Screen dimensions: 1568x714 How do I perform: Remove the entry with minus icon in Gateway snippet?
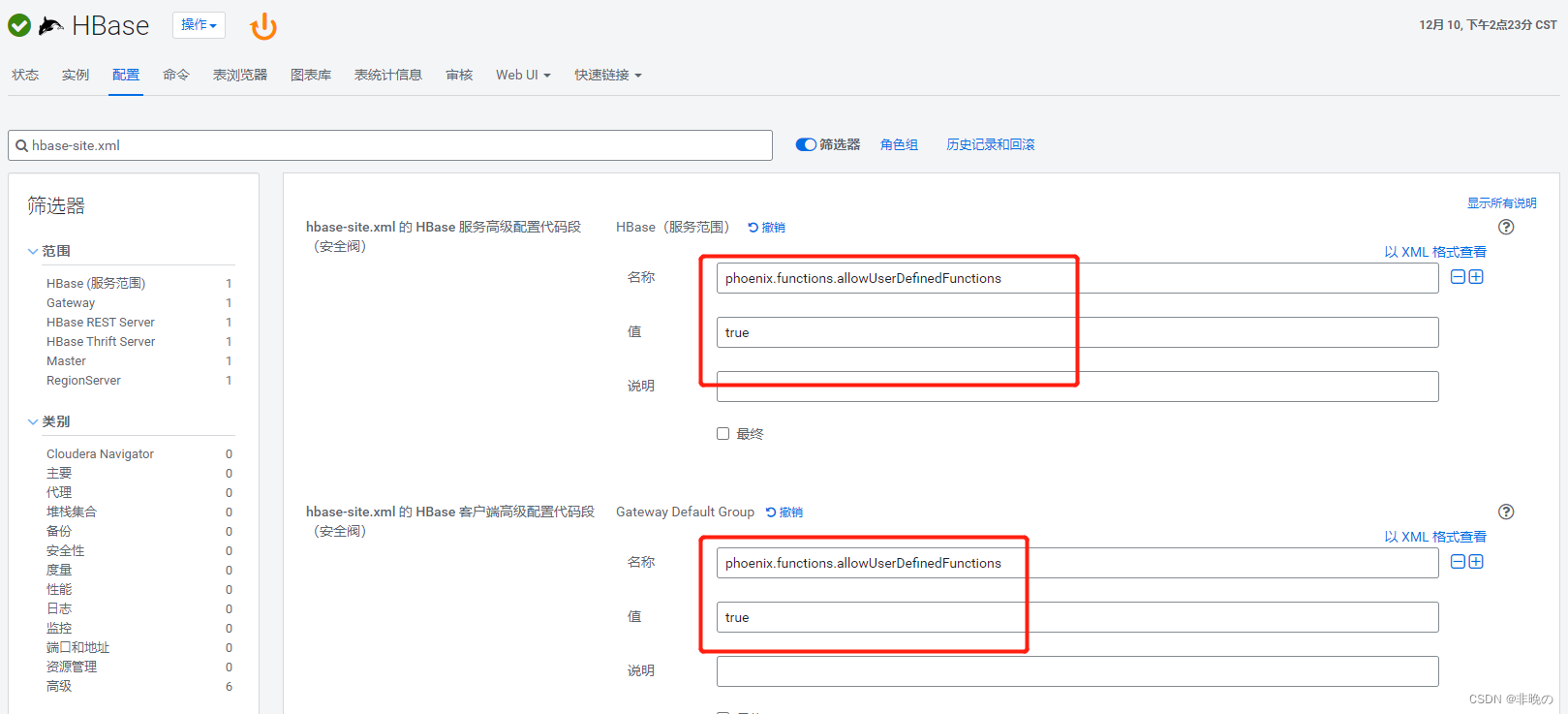(1459, 562)
